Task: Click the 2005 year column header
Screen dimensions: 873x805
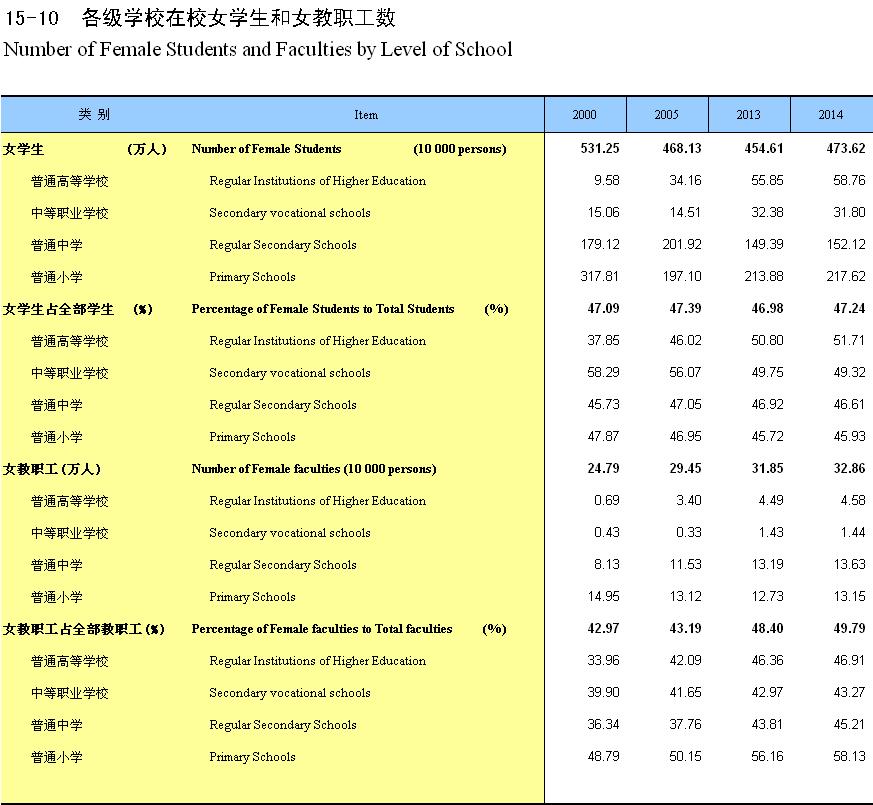Action: click(666, 115)
